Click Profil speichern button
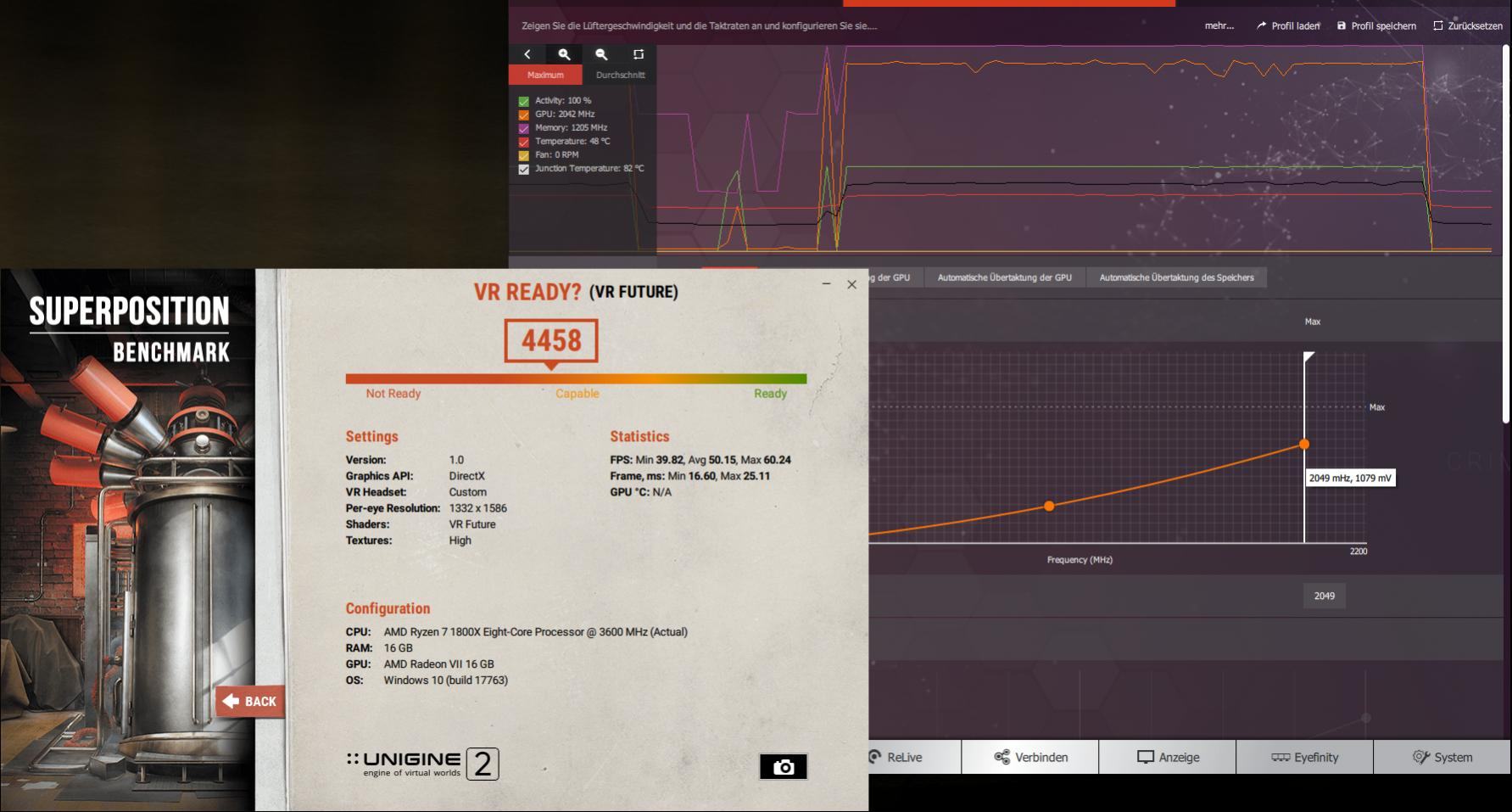The image size is (1512, 812). (x=1376, y=25)
